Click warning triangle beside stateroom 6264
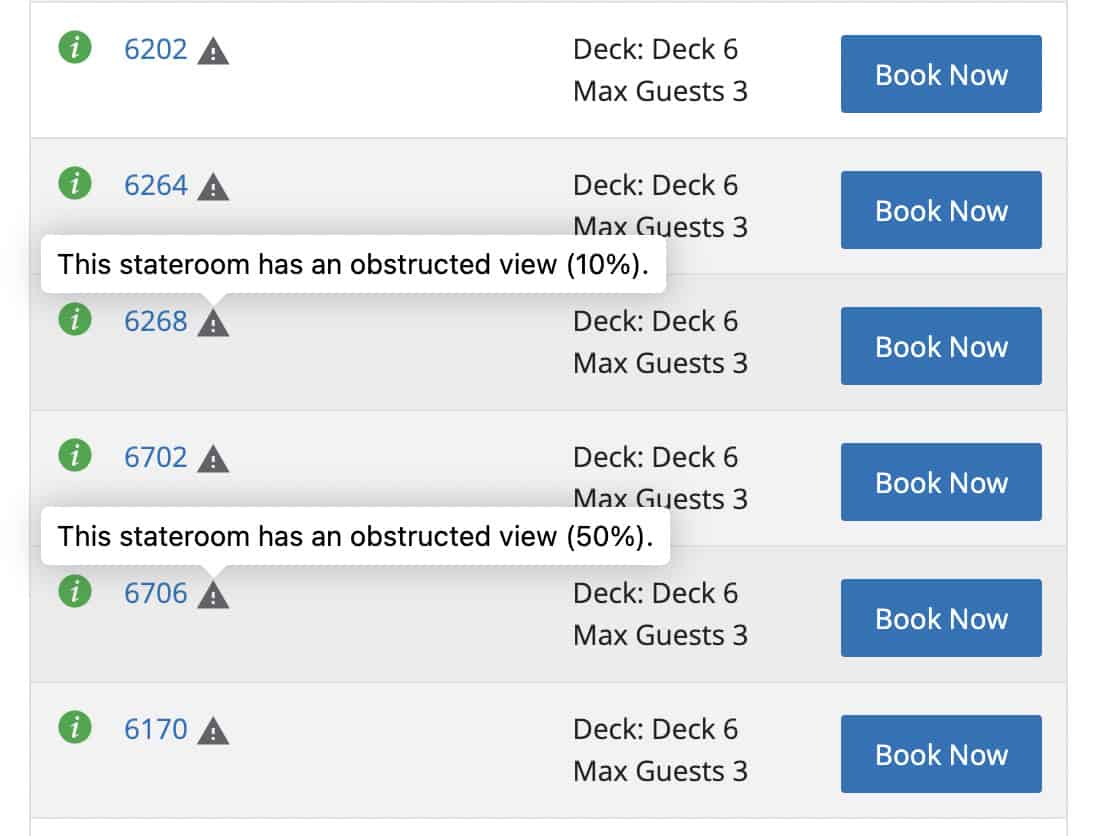1097x836 pixels. 213,187
